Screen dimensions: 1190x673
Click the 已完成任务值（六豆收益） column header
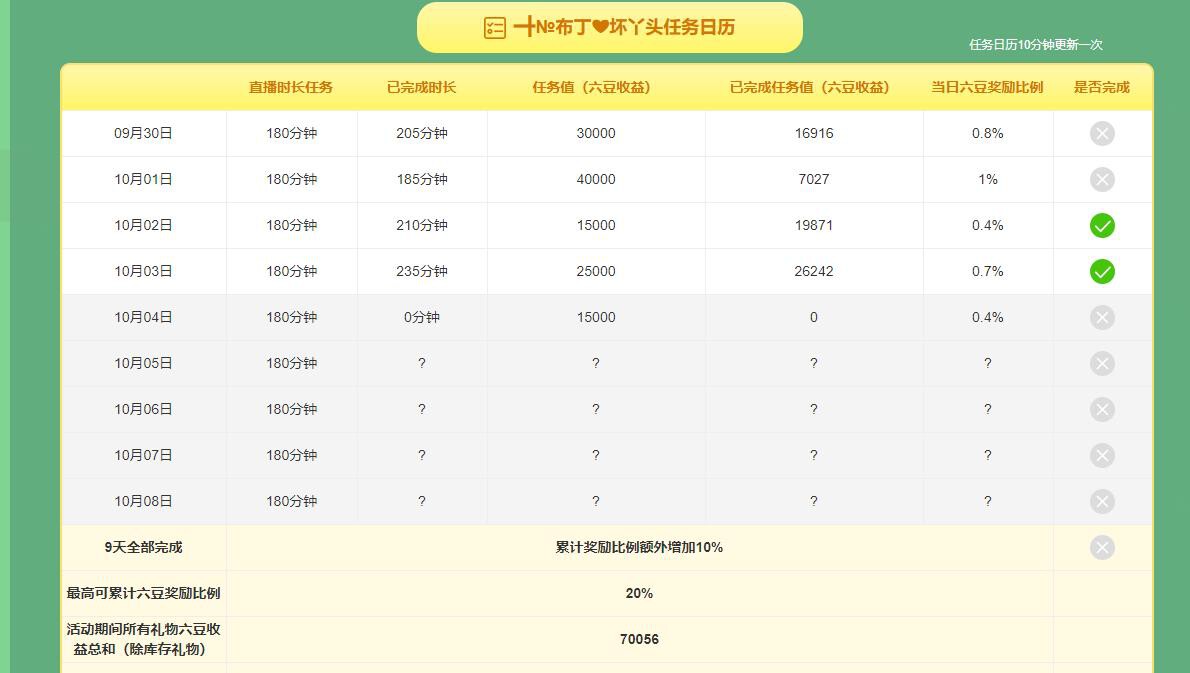point(814,87)
